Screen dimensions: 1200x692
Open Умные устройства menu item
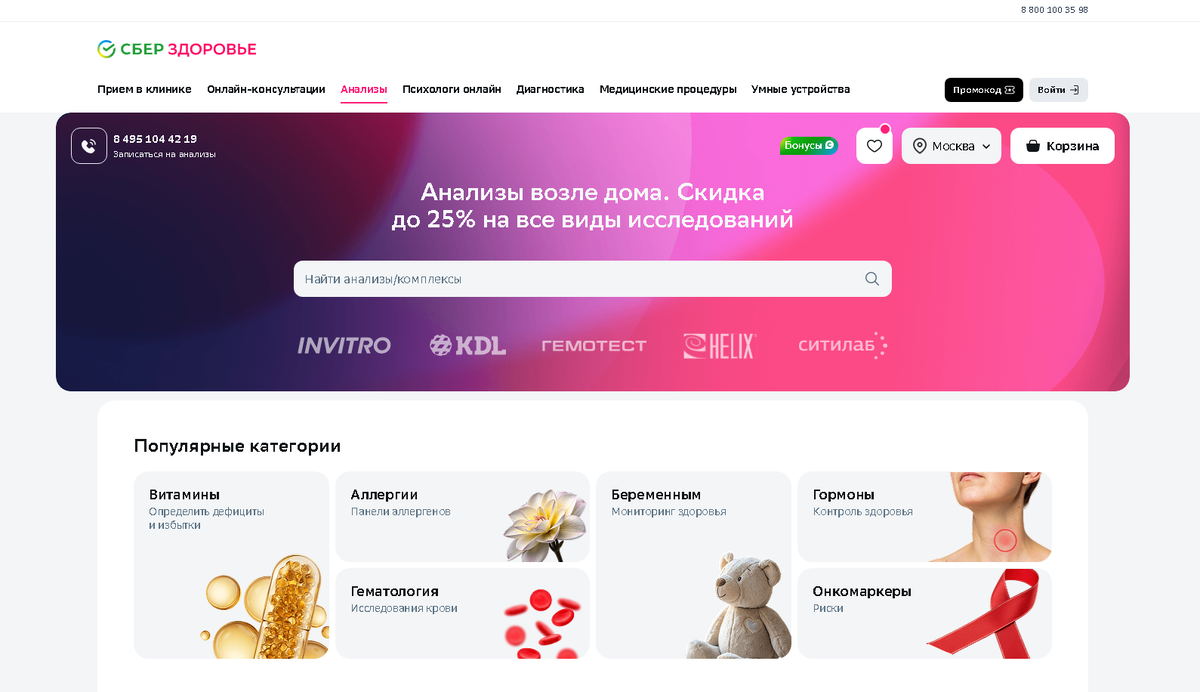tap(801, 89)
